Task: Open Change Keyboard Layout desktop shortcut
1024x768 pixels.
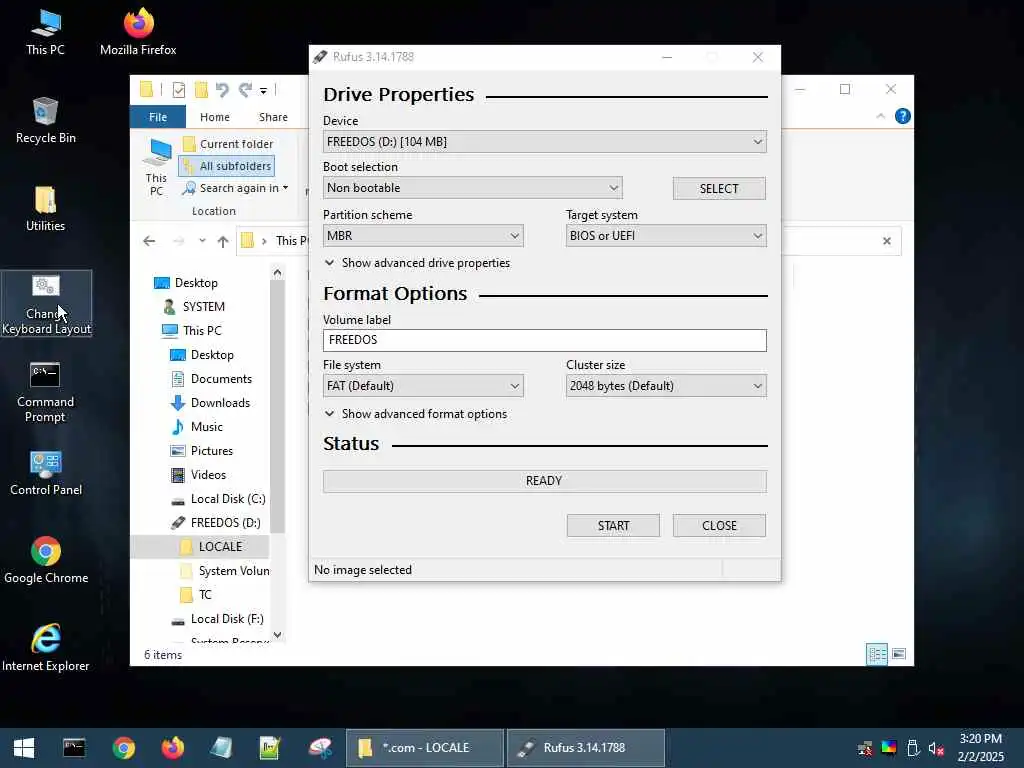Action: click(46, 304)
